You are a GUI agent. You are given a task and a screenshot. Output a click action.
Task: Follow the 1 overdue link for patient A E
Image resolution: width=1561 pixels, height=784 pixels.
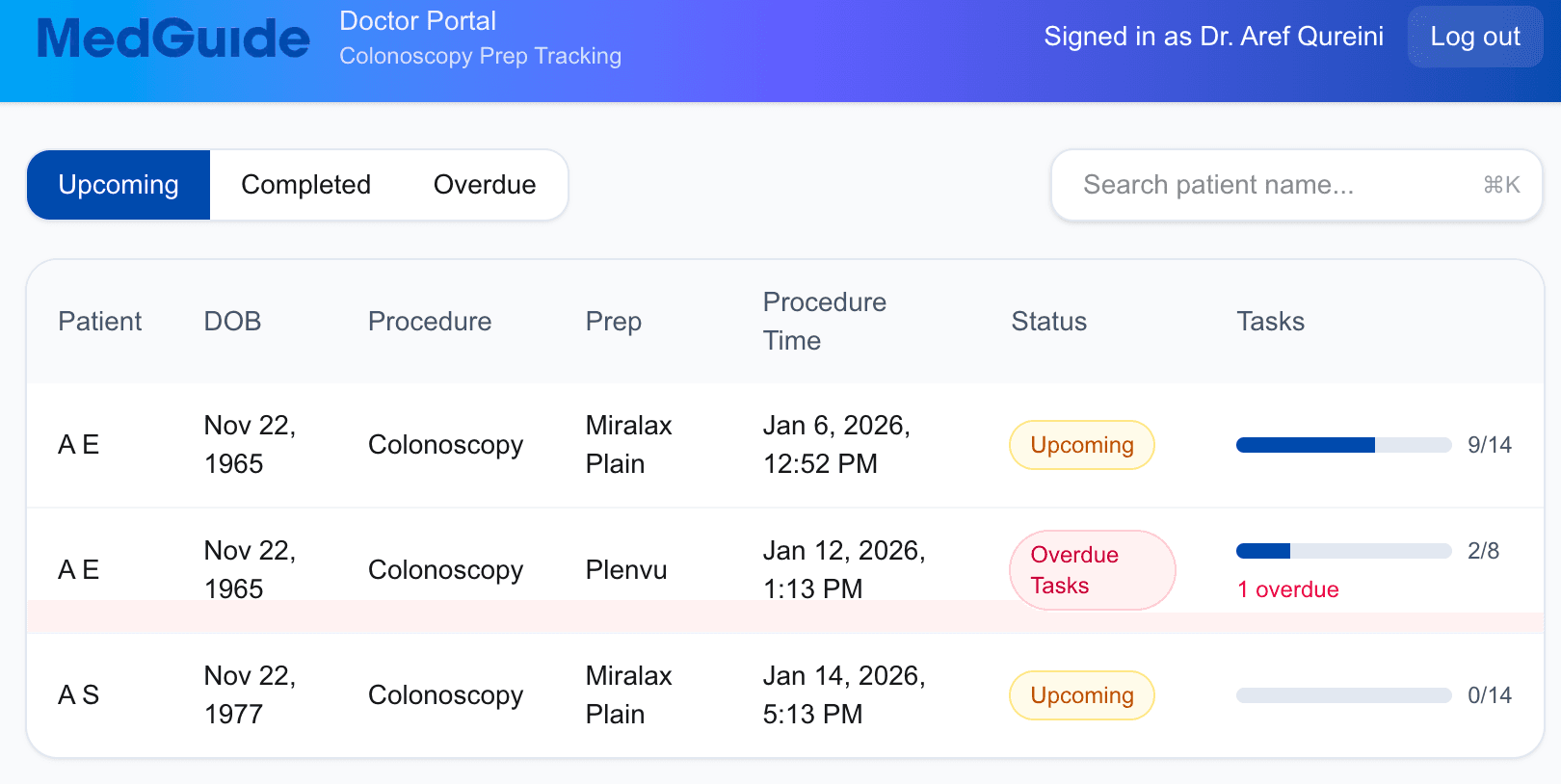tap(1287, 588)
